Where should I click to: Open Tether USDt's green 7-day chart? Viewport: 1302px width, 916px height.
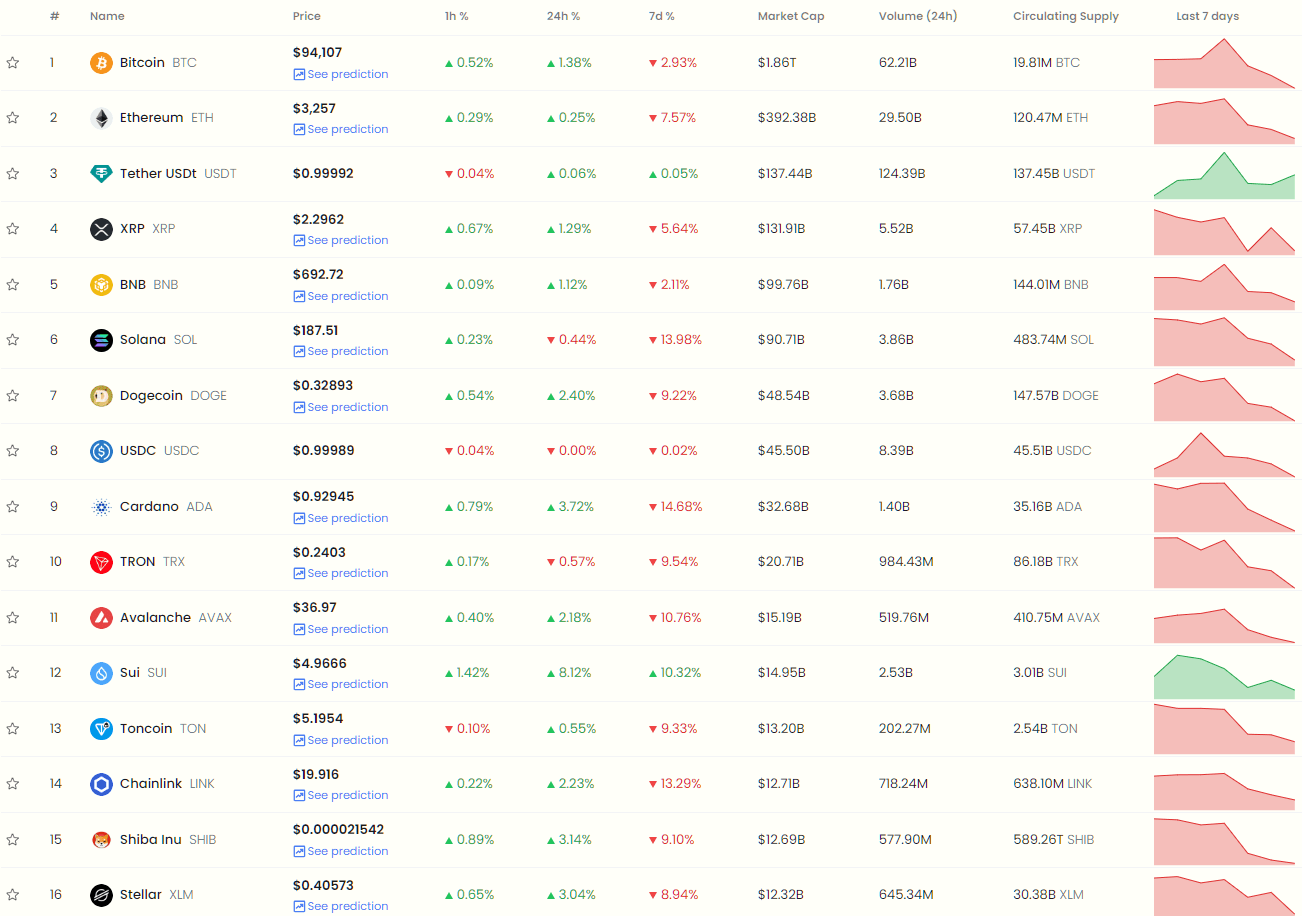pos(1224,174)
